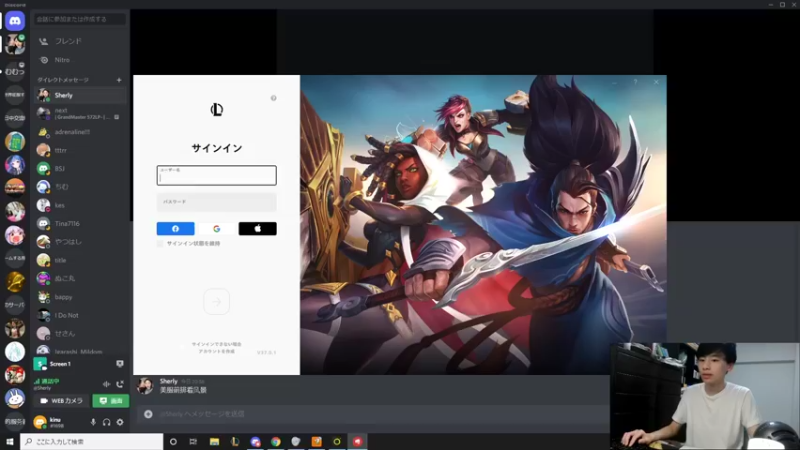
Task: Open the ぬこ丸 direct message
Action: (80, 279)
